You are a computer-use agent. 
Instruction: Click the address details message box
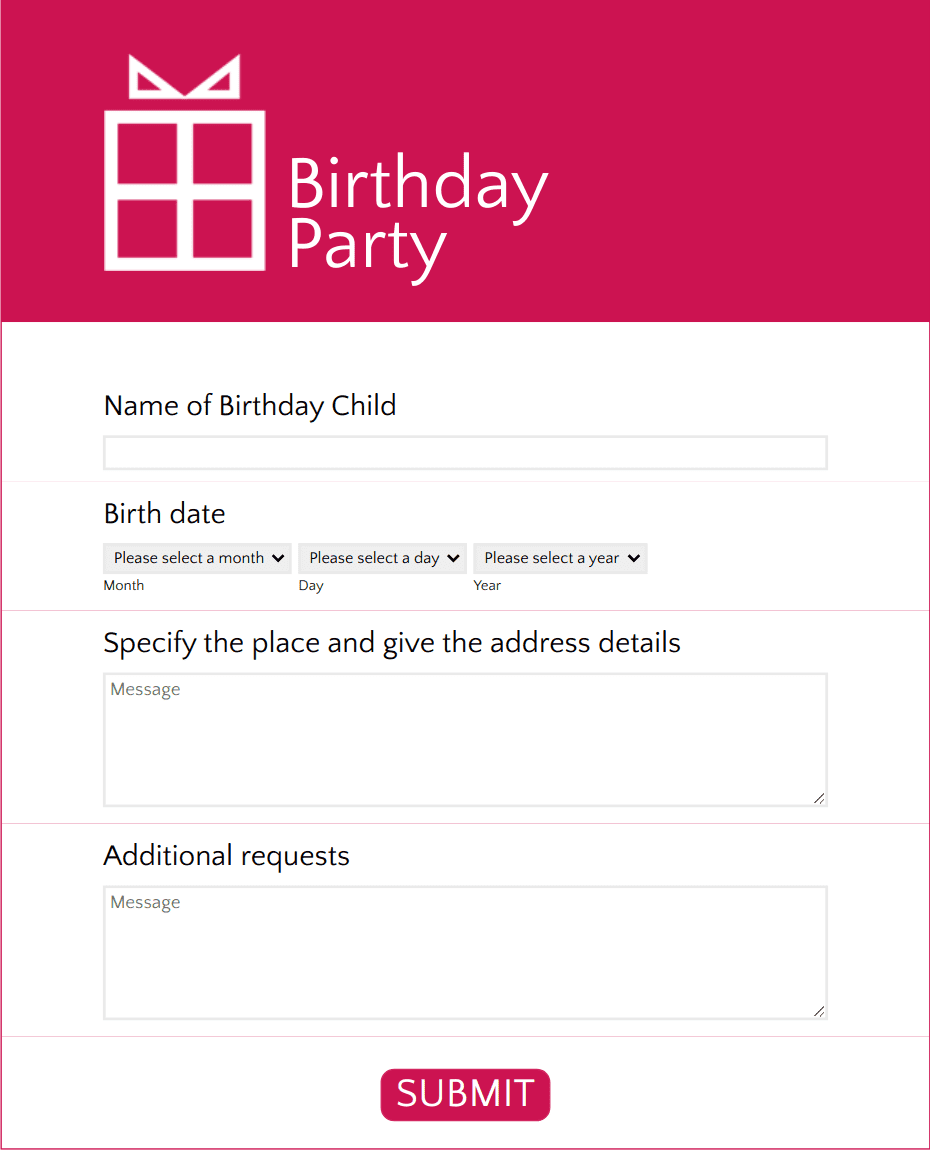point(465,740)
